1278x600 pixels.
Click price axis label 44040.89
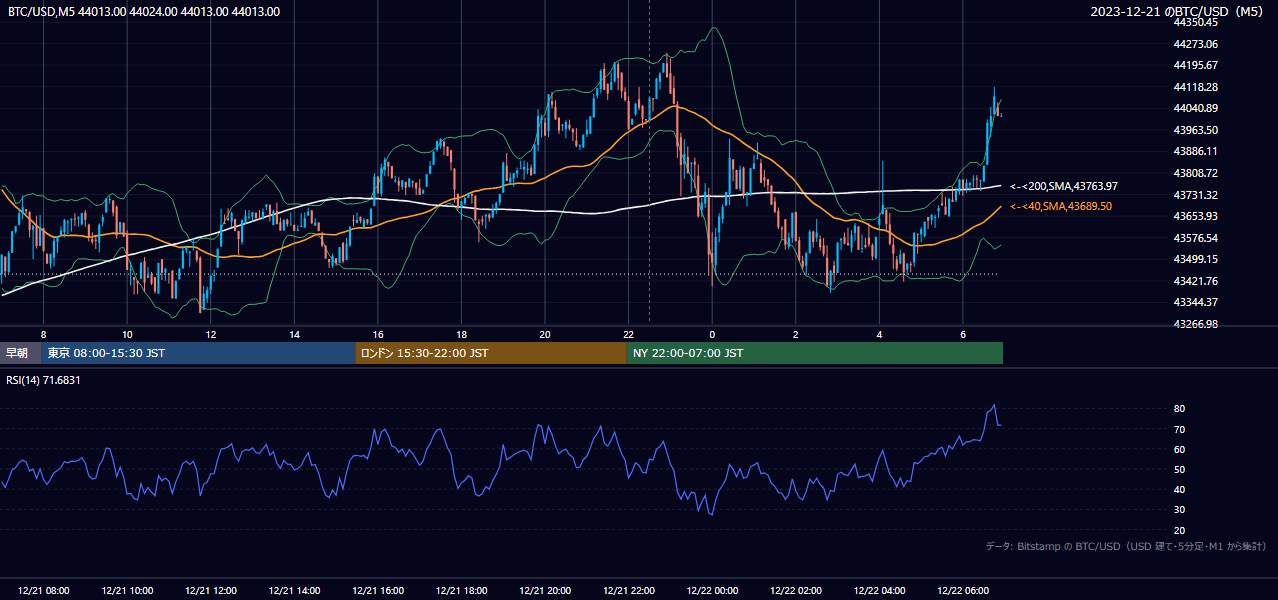coord(1195,108)
